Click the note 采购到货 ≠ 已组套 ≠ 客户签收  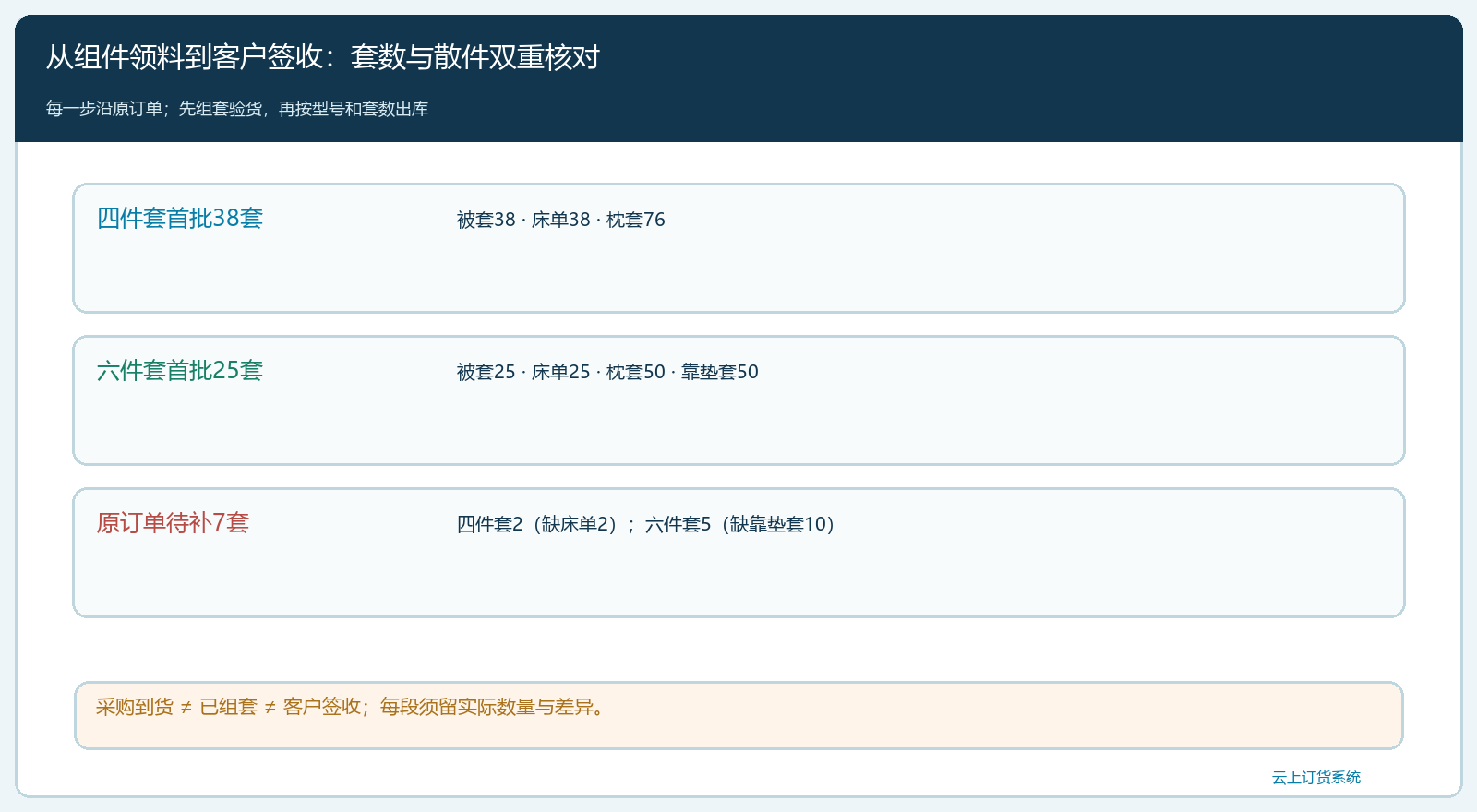tap(229, 707)
